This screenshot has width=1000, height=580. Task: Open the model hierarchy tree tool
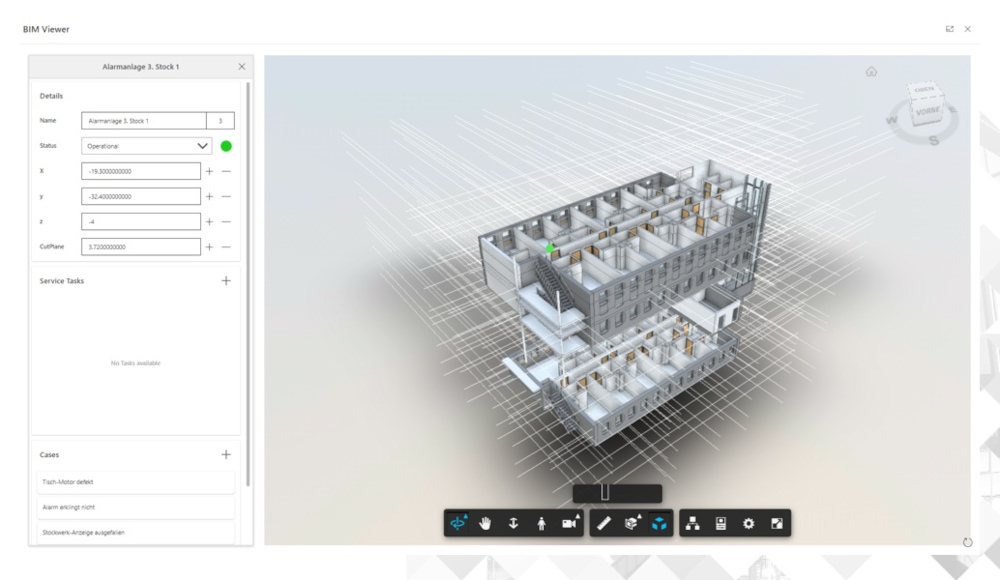click(694, 522)
